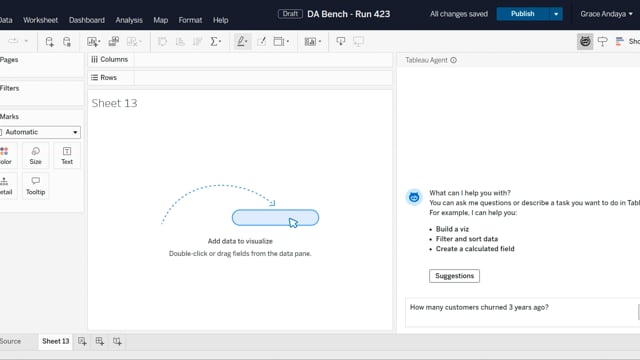Screen dimensions: 640x360
Task: Open the Analysis menu
Action: click(x=129, y=20)
